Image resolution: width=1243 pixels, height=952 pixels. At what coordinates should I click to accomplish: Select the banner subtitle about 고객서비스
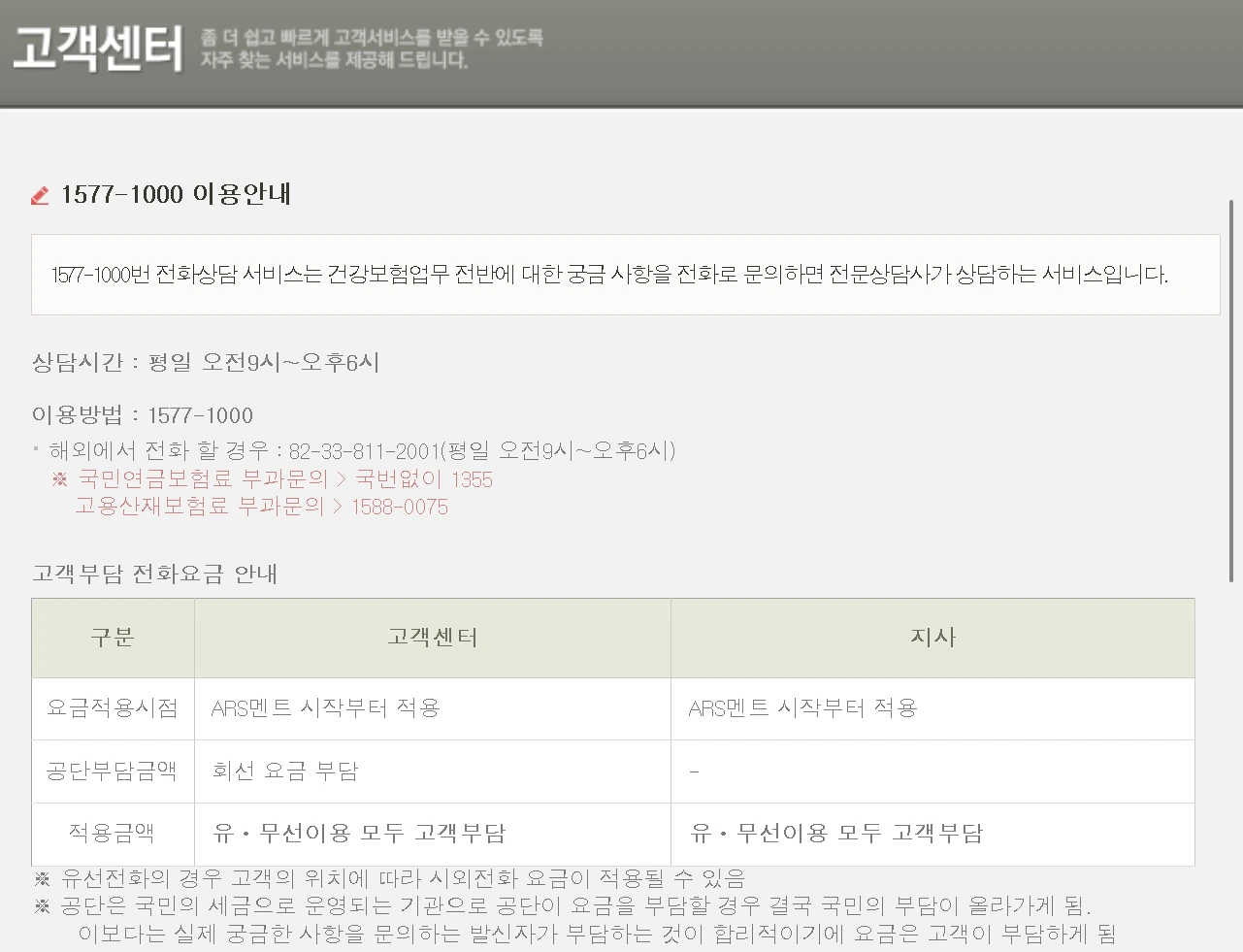click(x=371, y=49)
